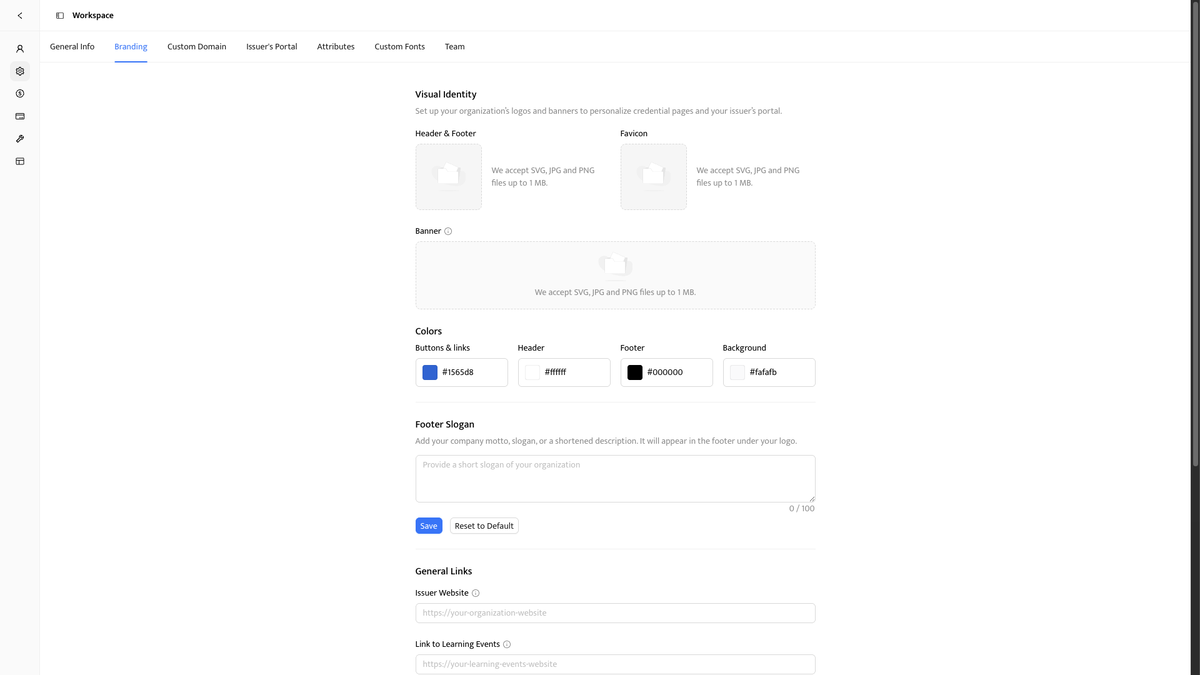Open the user profile sidebar icon
Screen dimensions: 1200x675
click(x=20, y=49)
